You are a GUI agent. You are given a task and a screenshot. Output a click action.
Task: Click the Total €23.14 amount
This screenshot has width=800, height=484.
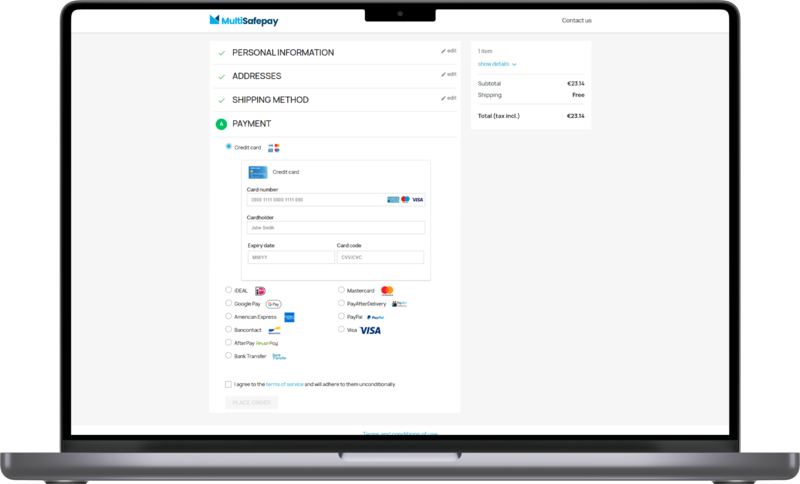[576, 116]
